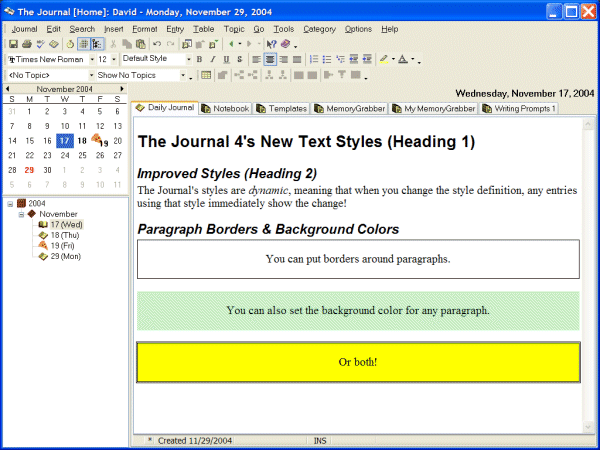Viewport: 600px width, 450px height.
Task: Click the Save icon in the toolbar
Action: tap(13, 45)
